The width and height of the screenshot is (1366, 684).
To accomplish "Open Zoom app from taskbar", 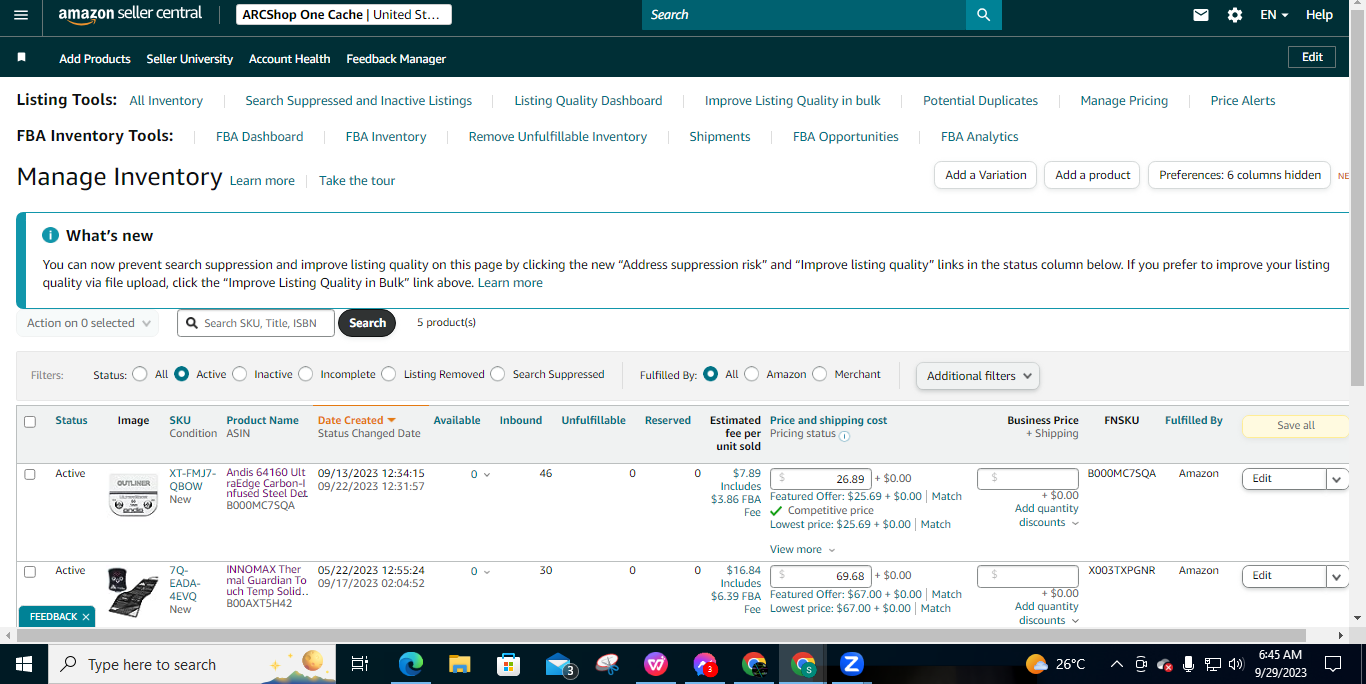I will tap(852, 663).
